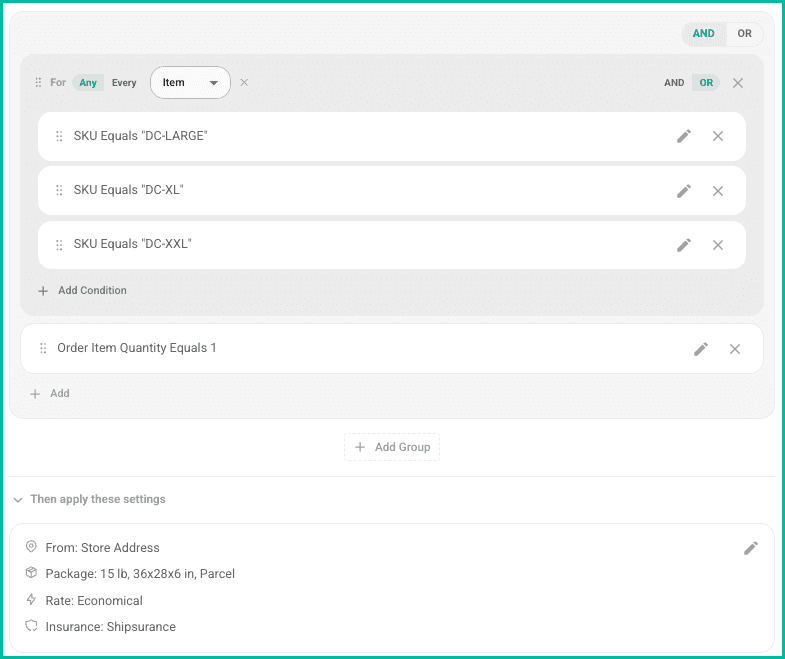Edit the Order Item Quantity Equals 1 condition
The image size is (785, 659).
701,349
